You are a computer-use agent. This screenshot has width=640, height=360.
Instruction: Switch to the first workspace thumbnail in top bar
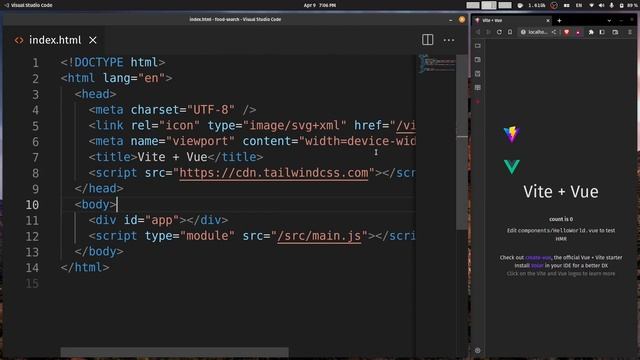click(x=473, y=5)
